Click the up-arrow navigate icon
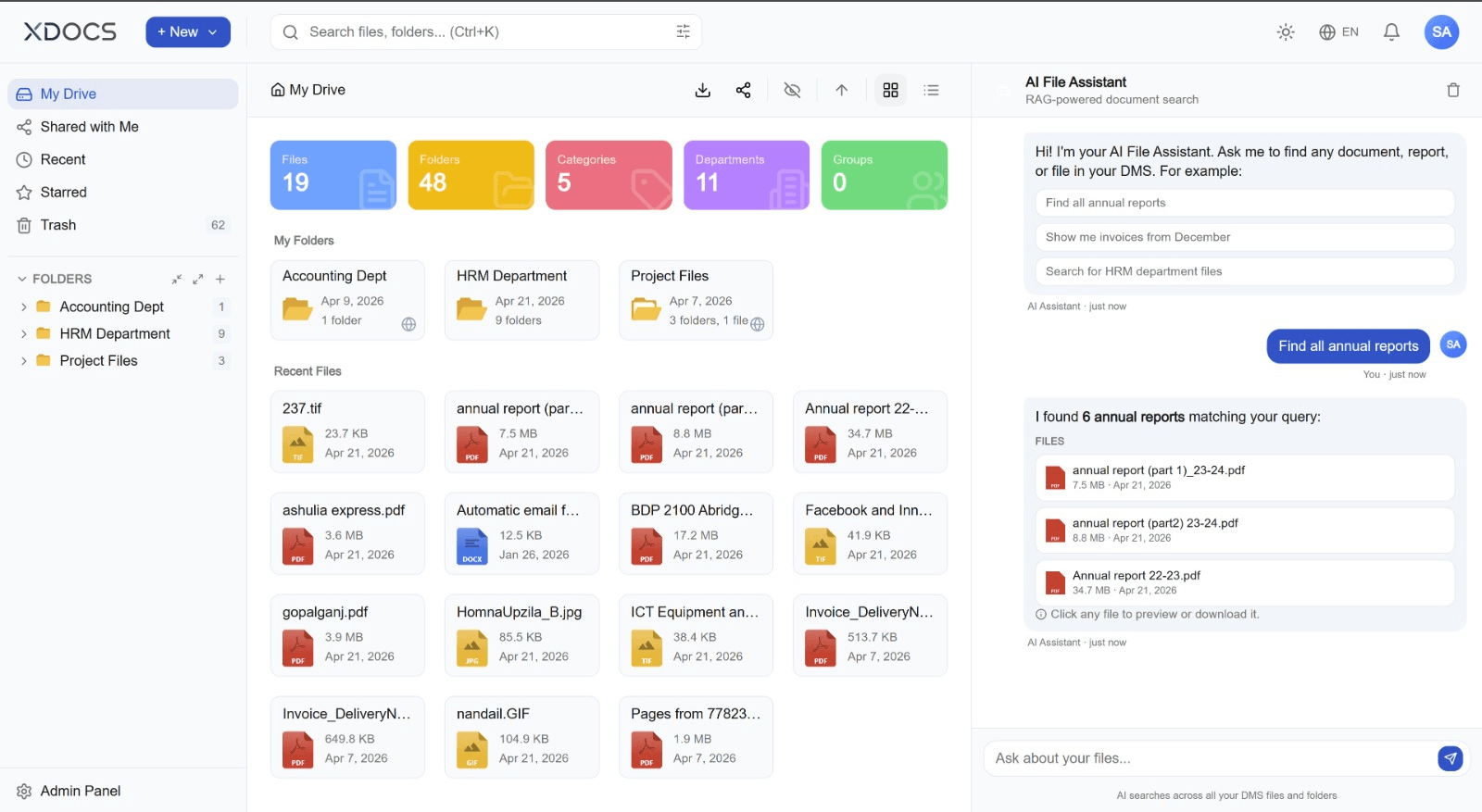 click(x=841, y=90)
